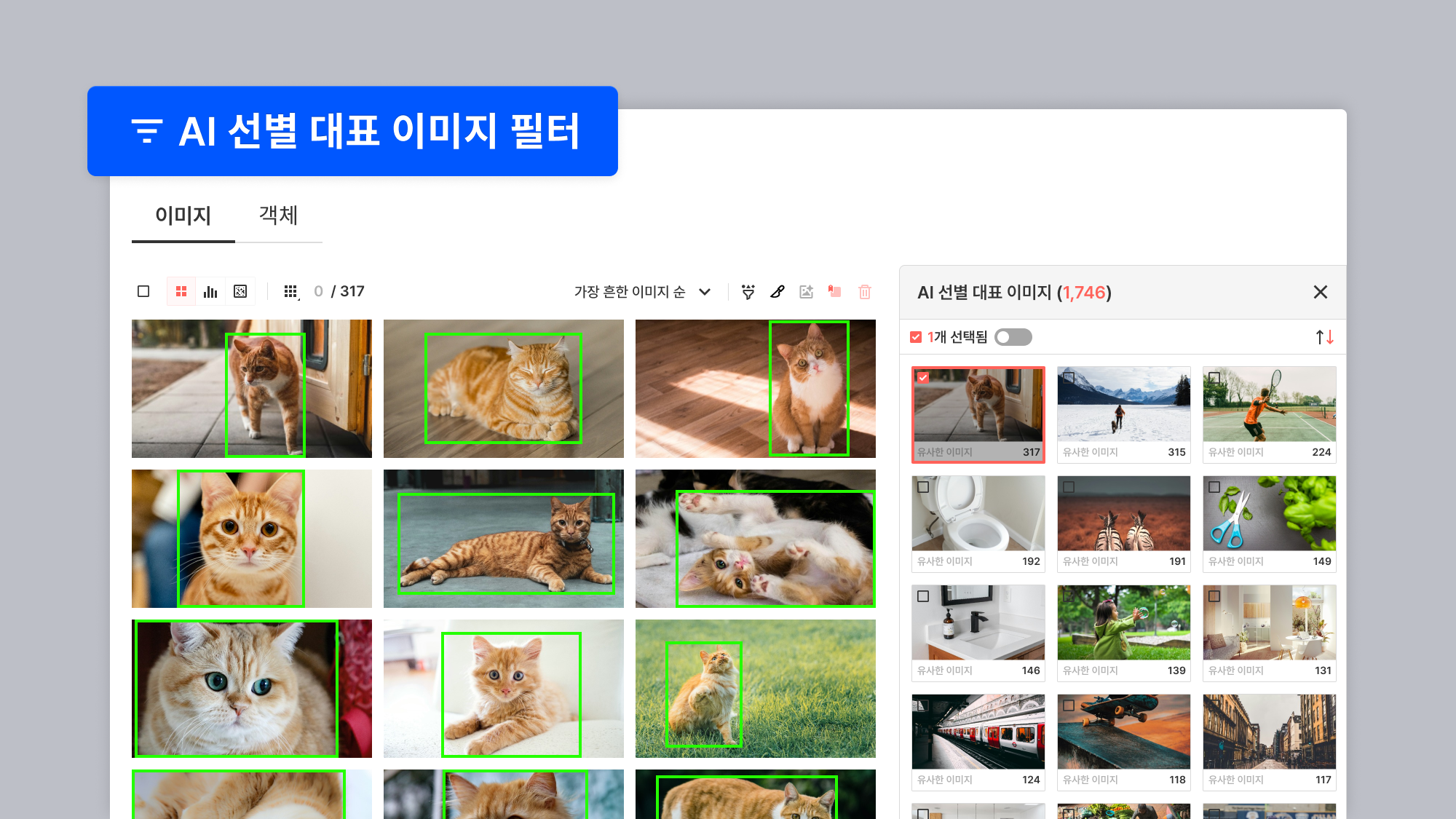Viewport: 1456px width, 819px height.
Task: Select the brush edit tool
Action: pyautogui.click(x=778, y=292)
